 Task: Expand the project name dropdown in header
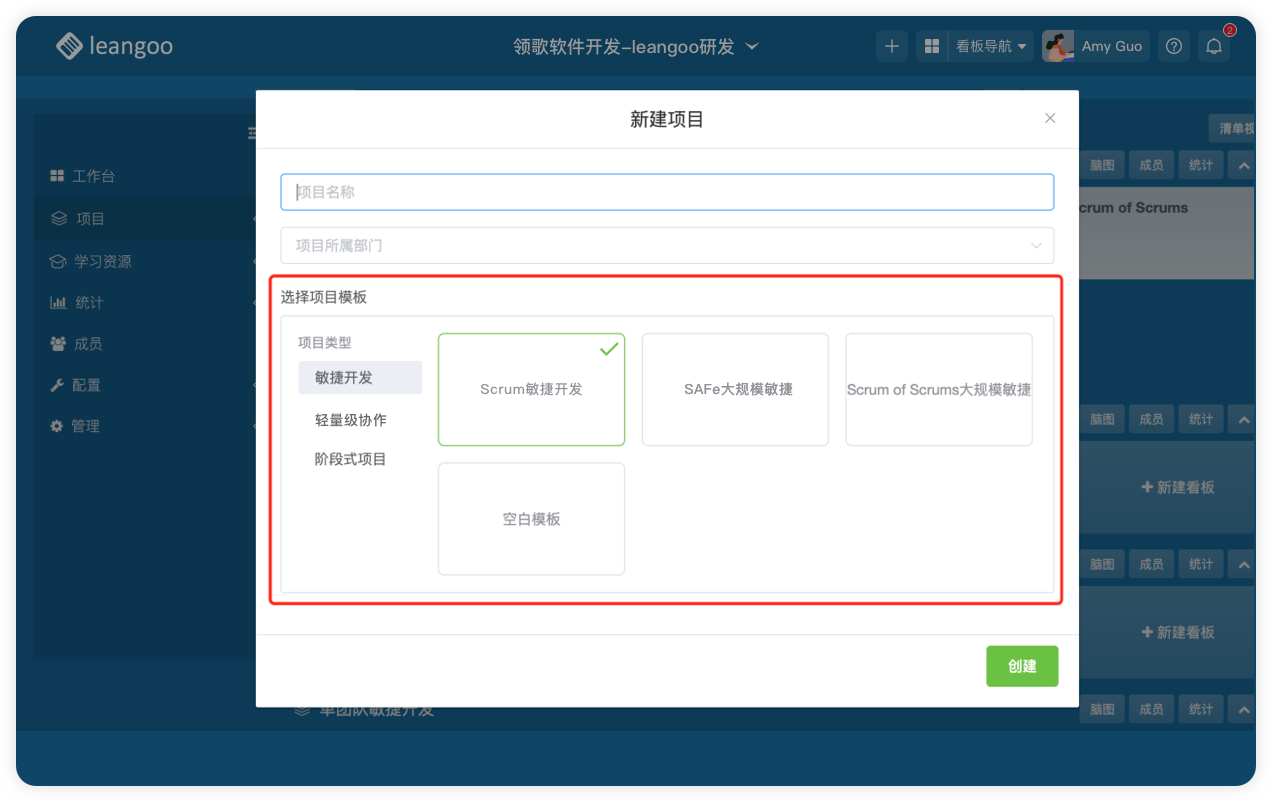point(753,46)
